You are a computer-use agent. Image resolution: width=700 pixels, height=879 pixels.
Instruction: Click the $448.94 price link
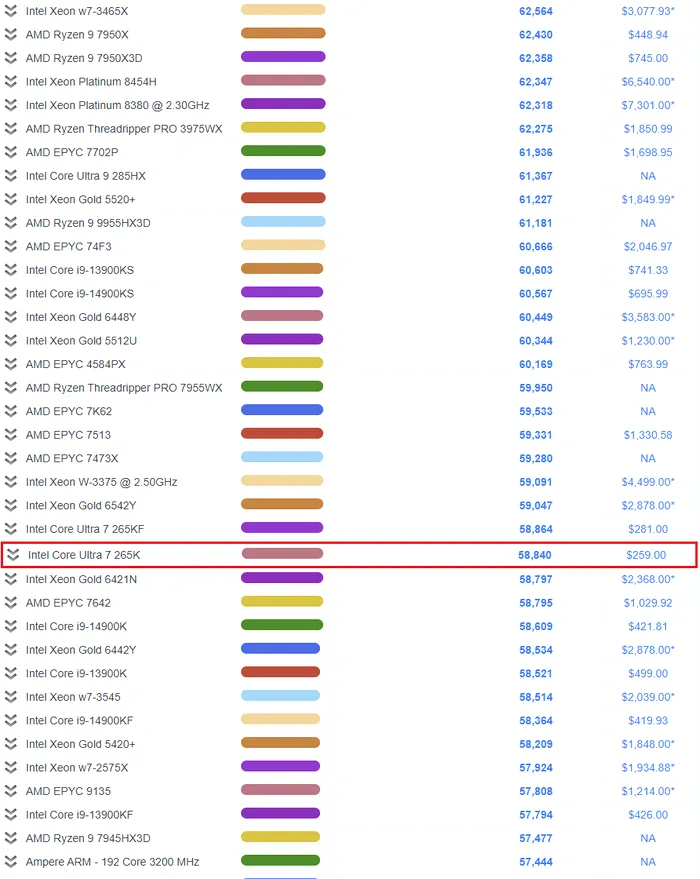click(x=648, y=35)
